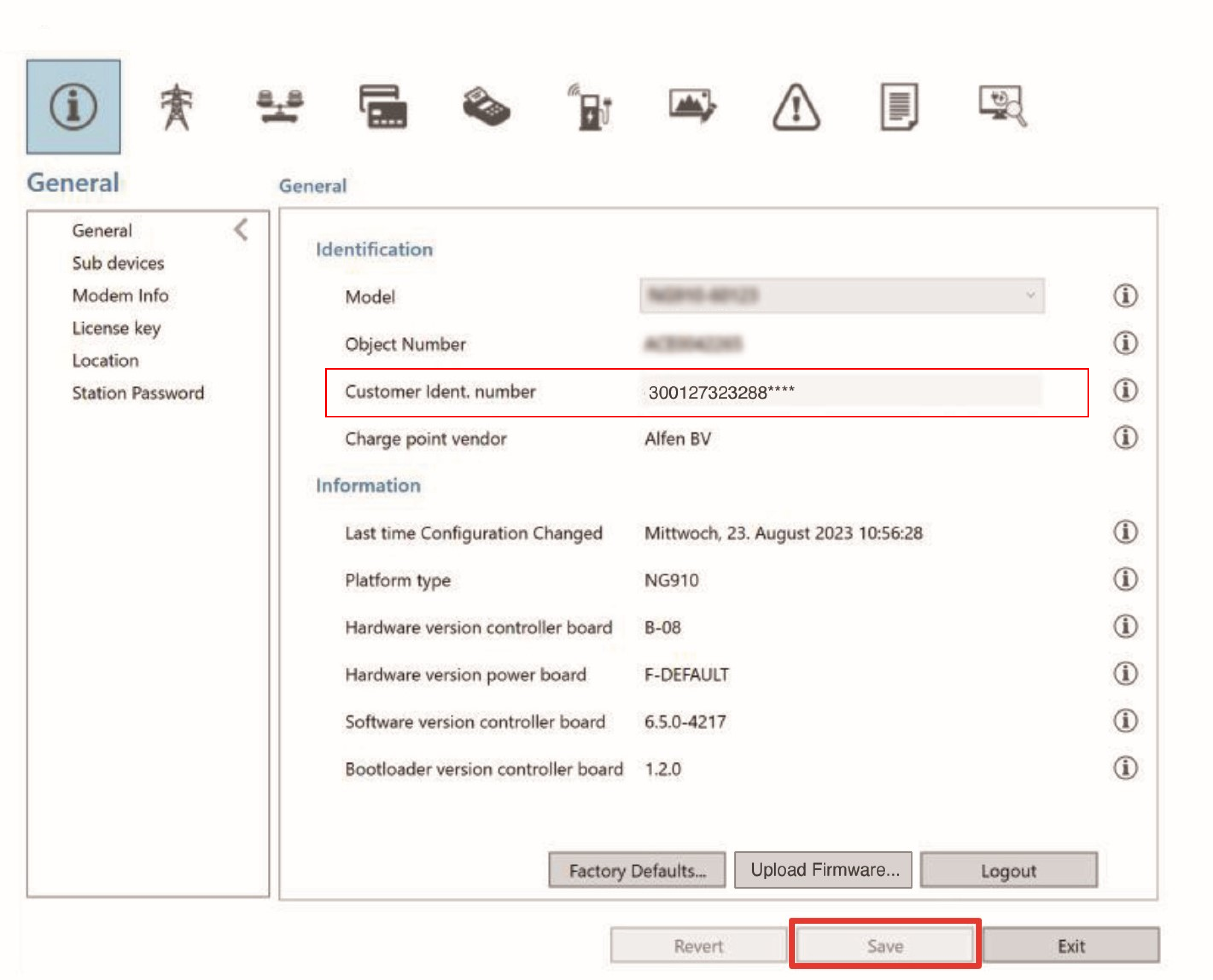Screen dimensions: 1213x980
Task: Collapse the sidebar with the chevron arrow
Action: tap(241, 230)
